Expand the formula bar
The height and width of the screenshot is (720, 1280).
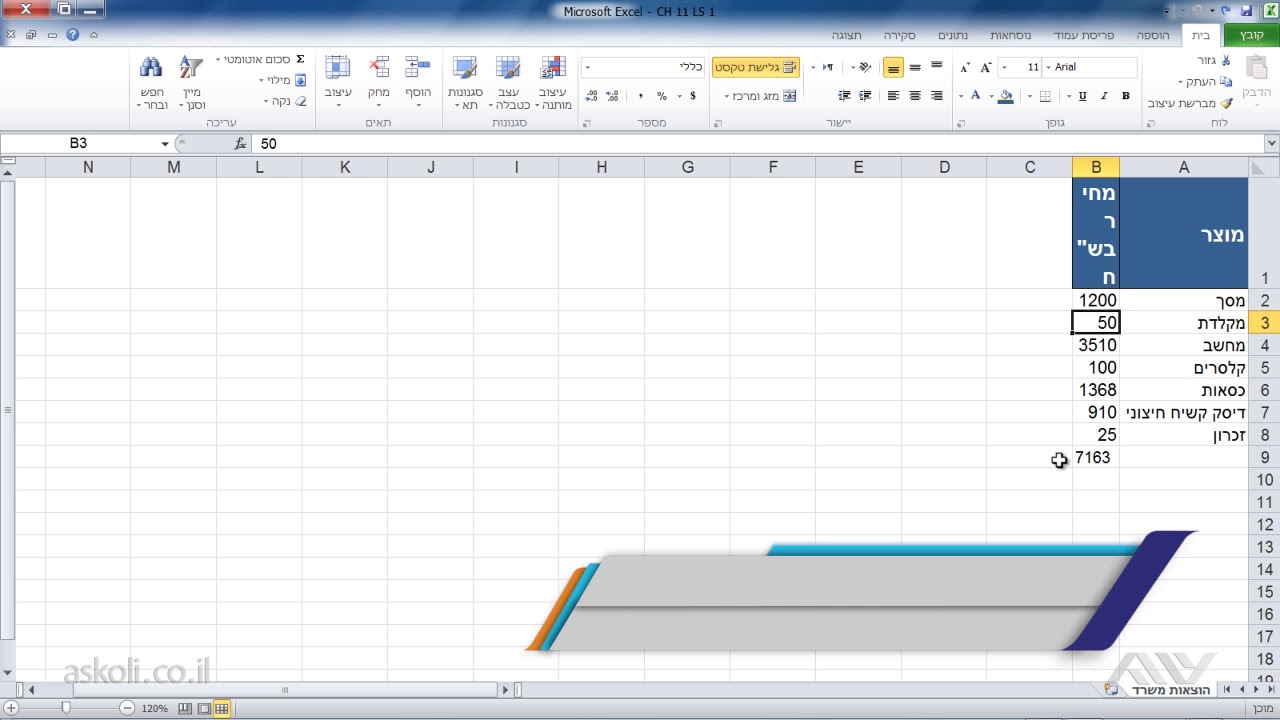pos(1272,144)
